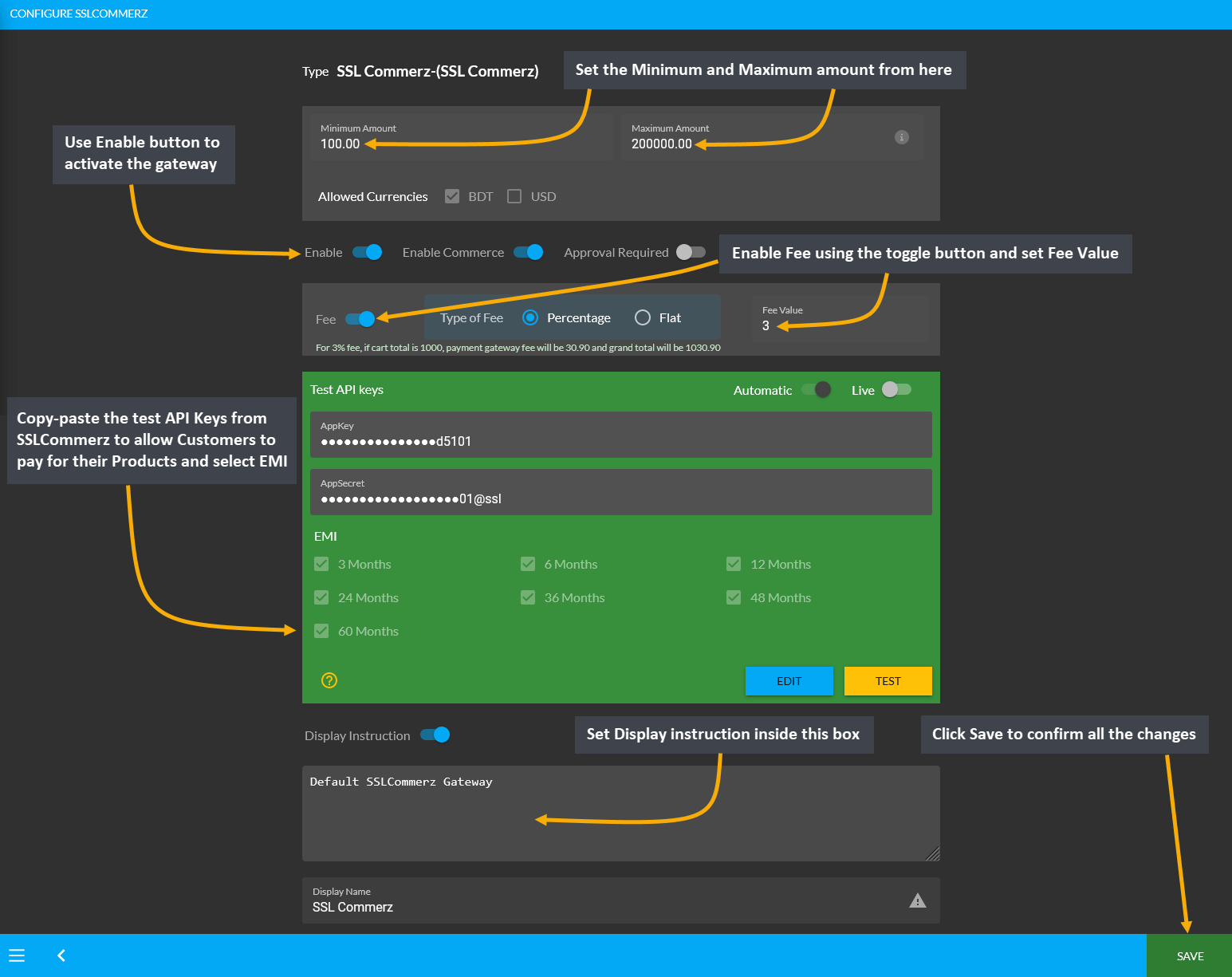Check the USD currency checkbox
The width and height of the screenshot is (1232, 977).
514,196
